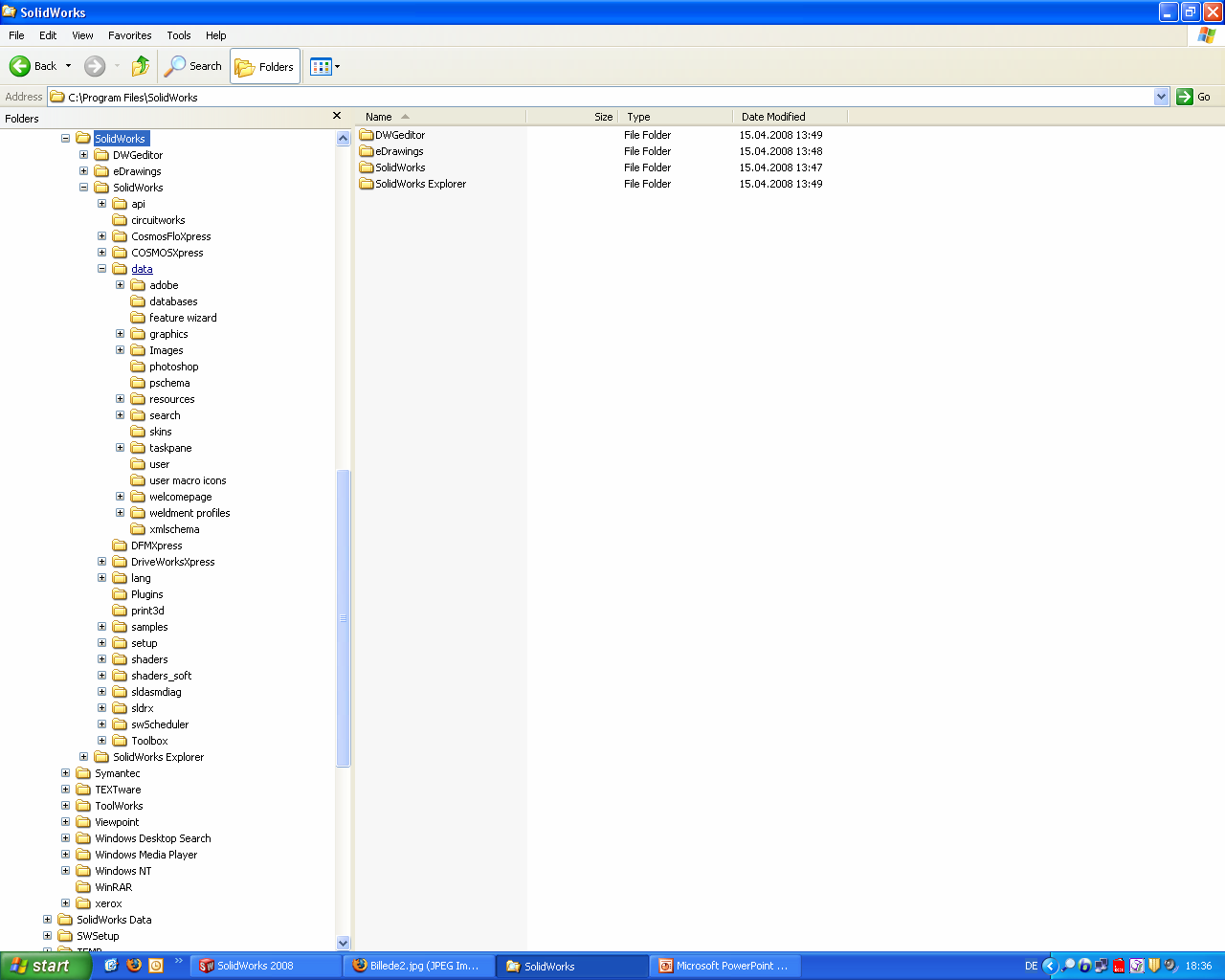
Task: Select the WinRAR folder in tree
Action: click(113, 887)
